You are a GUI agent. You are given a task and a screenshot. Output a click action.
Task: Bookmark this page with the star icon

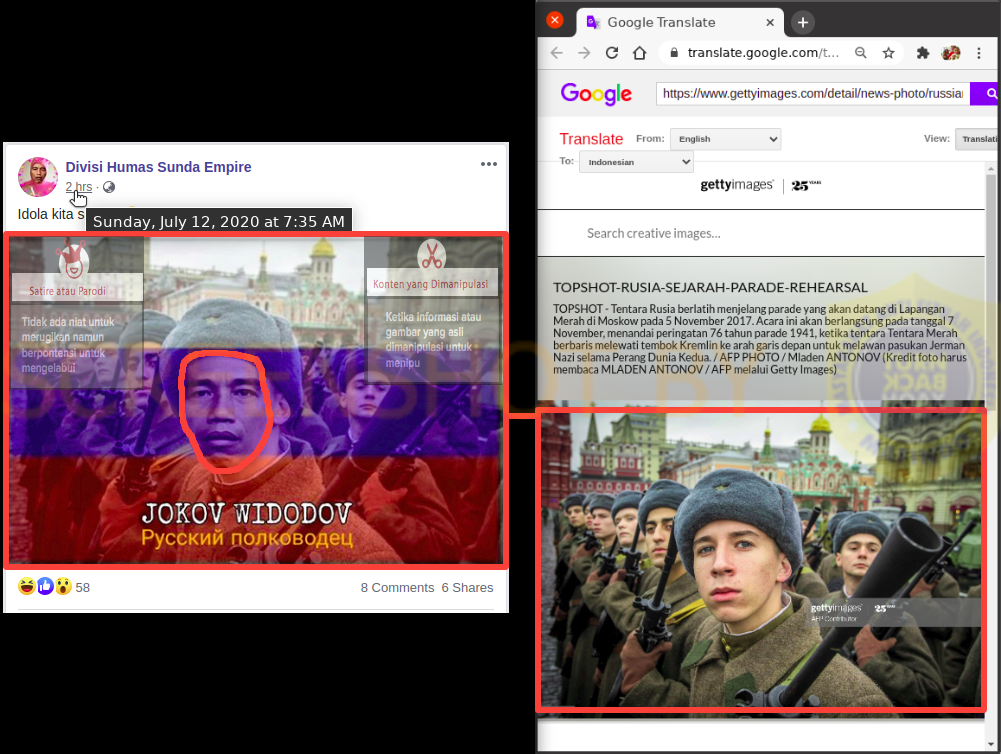coord(888,53)
